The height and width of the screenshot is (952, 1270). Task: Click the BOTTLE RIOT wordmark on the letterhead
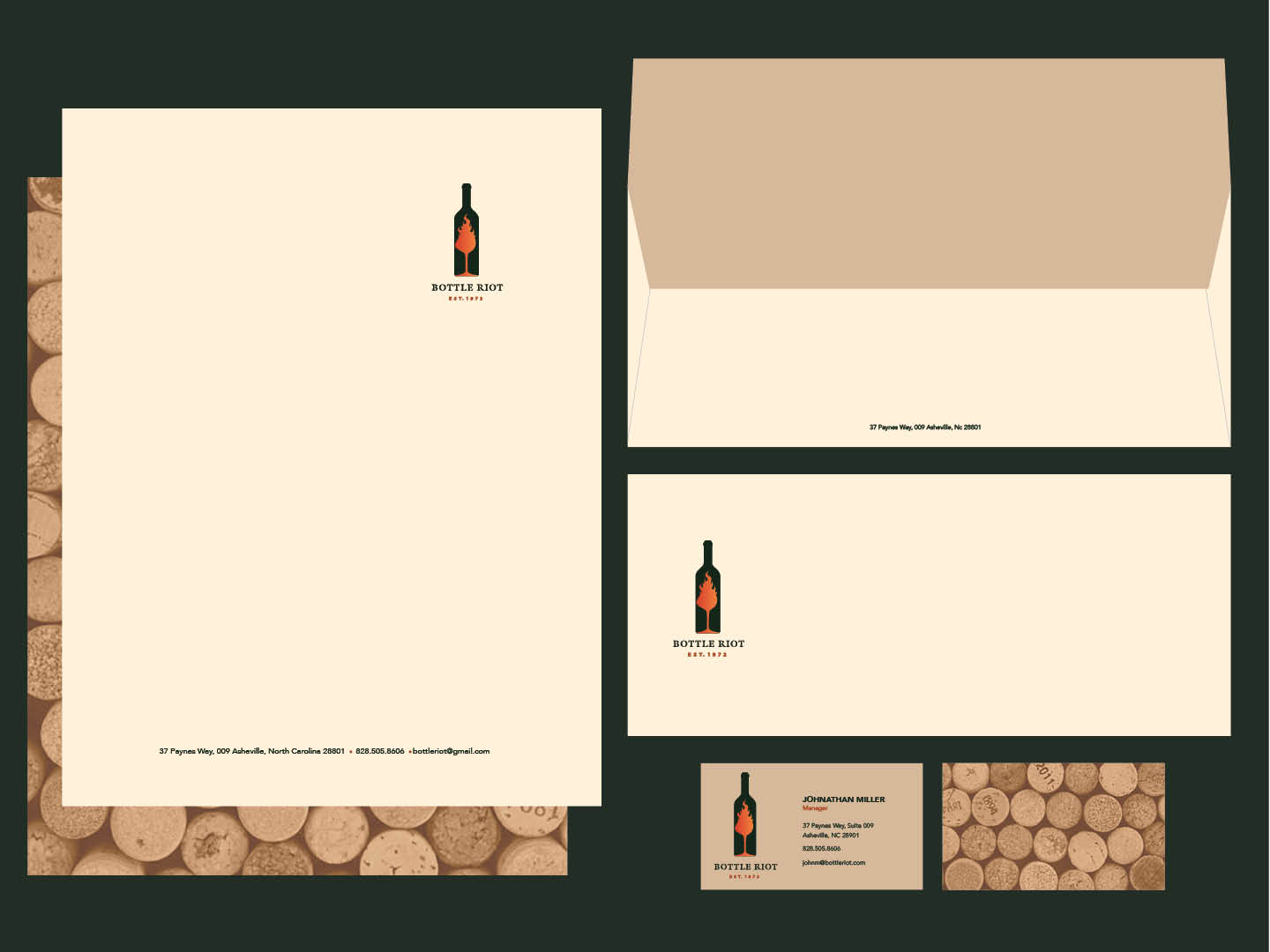pos(467,287)
